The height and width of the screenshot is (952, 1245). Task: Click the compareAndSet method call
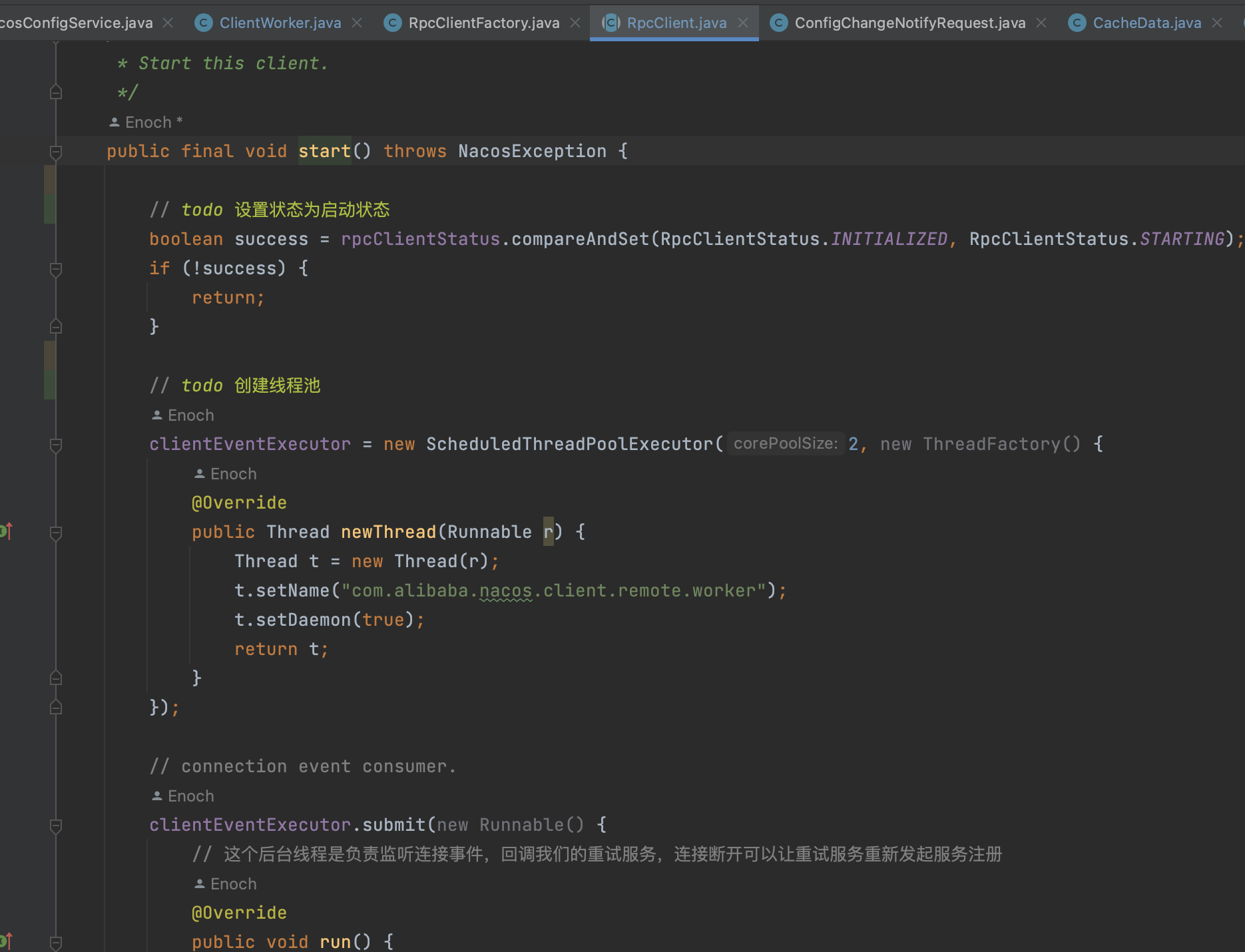580,239
